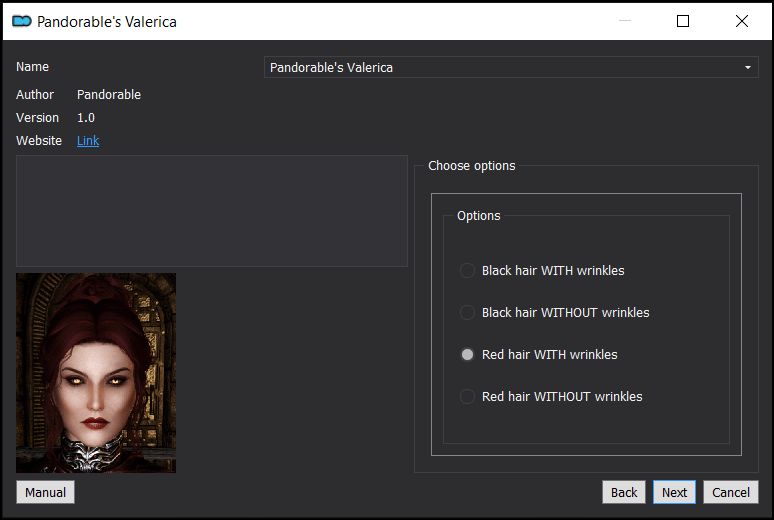774x520 pixels.
Task: Cancel the installer dialog
Action: (731, 492)
